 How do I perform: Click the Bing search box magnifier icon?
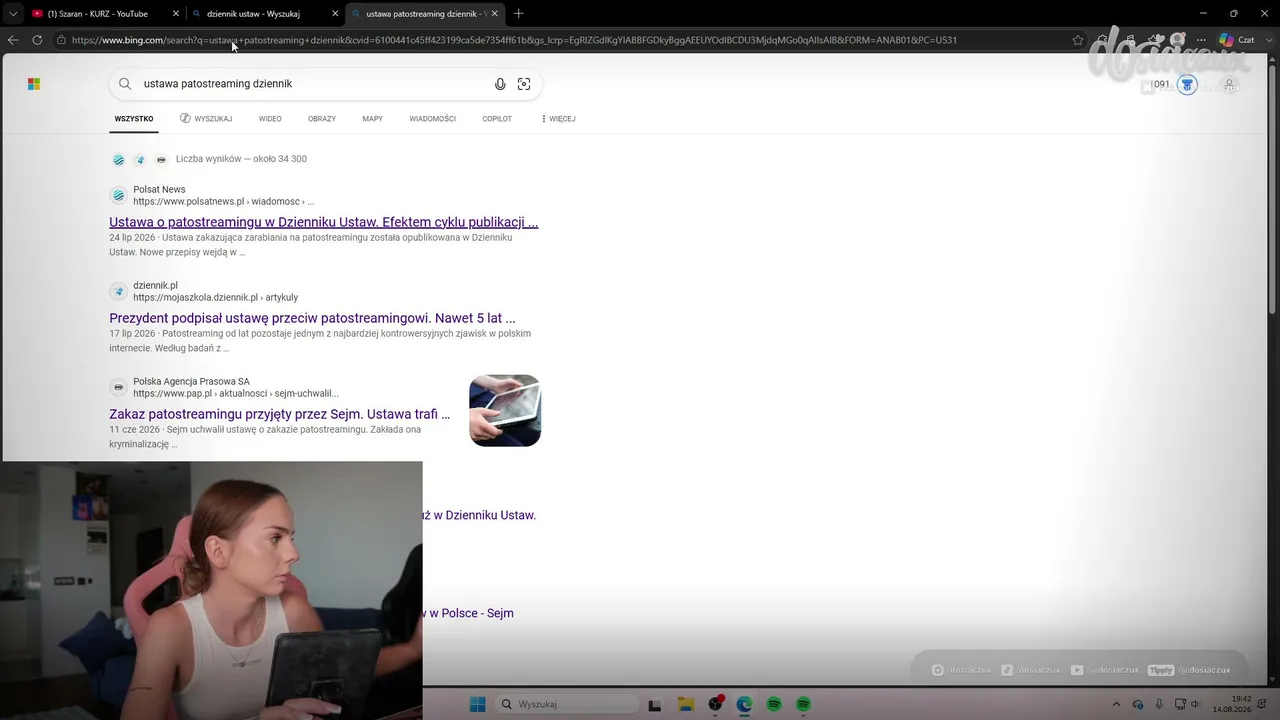[125, 84]
